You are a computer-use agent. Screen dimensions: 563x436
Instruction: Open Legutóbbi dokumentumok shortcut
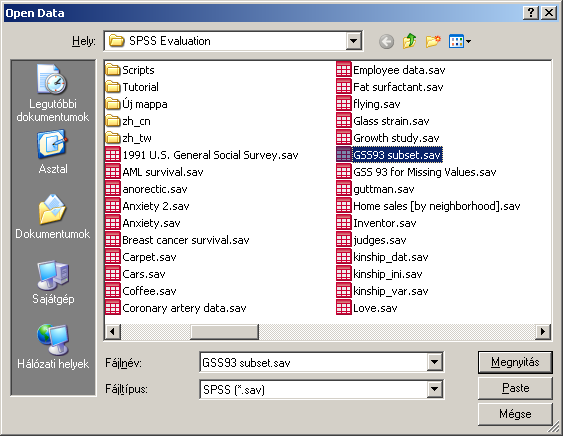[53, 93]
